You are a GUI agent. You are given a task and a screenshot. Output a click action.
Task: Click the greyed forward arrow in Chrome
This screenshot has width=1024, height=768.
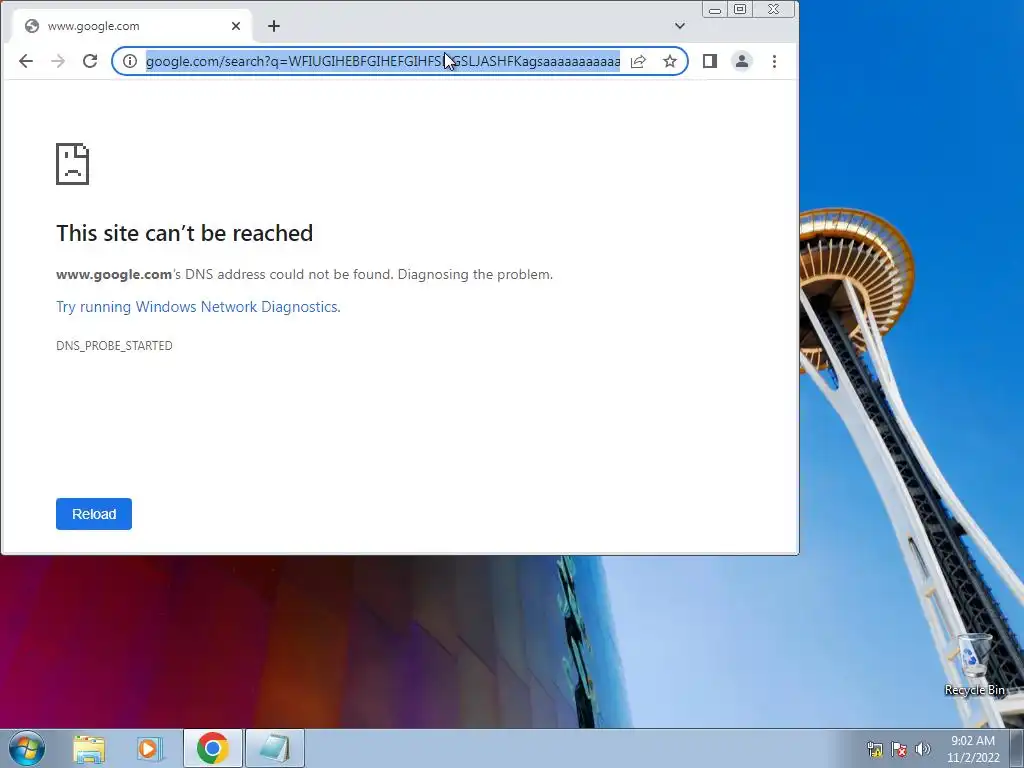pyautogui.click(x=58, y=61)
